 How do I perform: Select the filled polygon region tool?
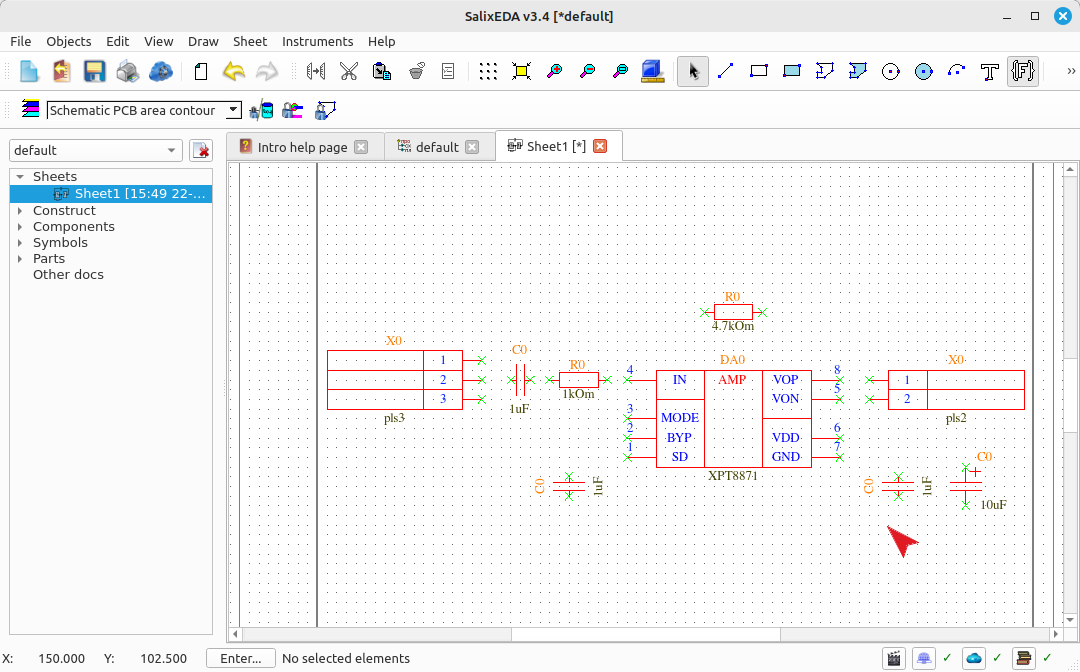(858, 71)
